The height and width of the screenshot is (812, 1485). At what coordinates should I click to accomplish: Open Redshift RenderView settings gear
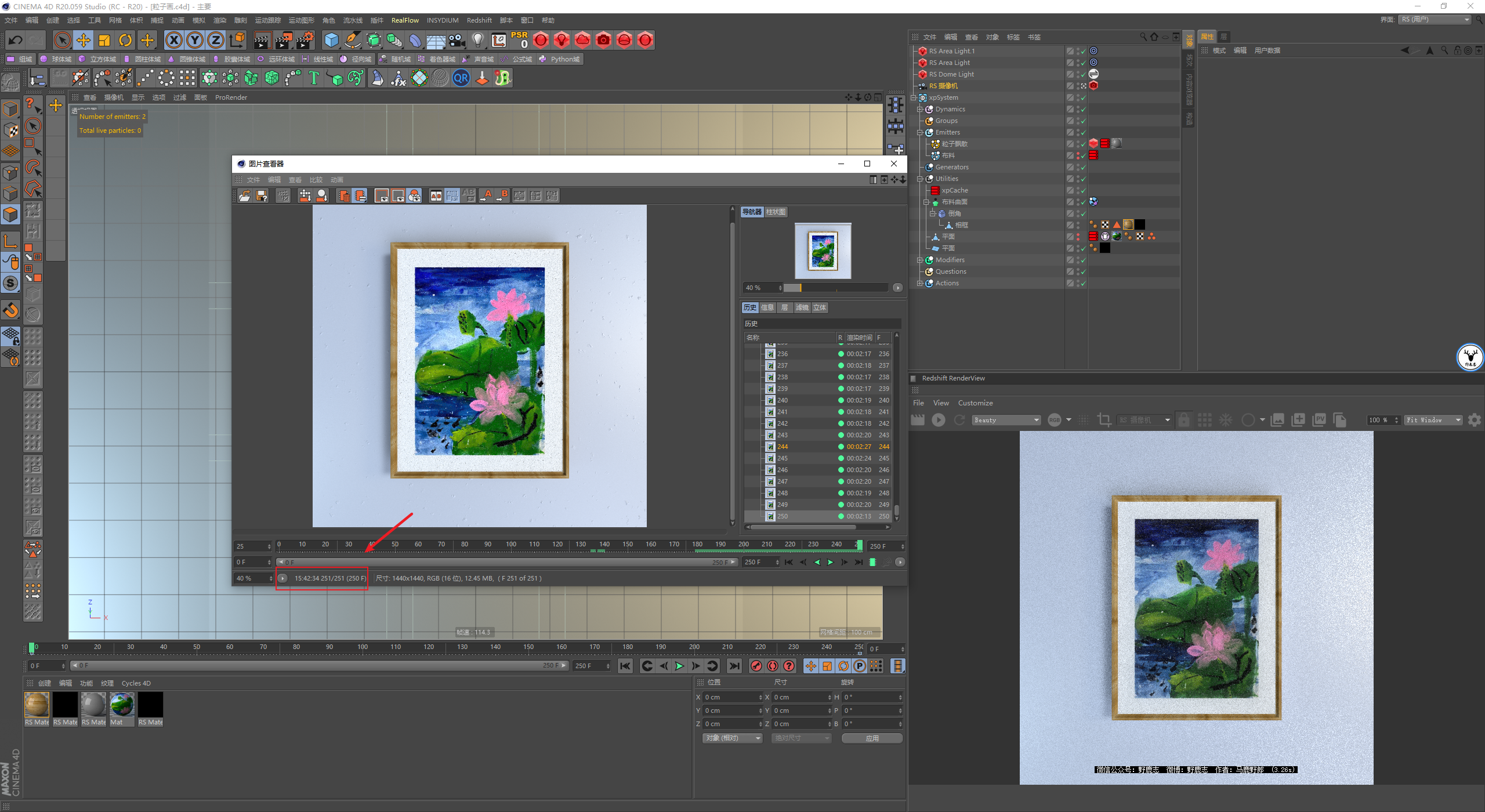(1475, 420)
